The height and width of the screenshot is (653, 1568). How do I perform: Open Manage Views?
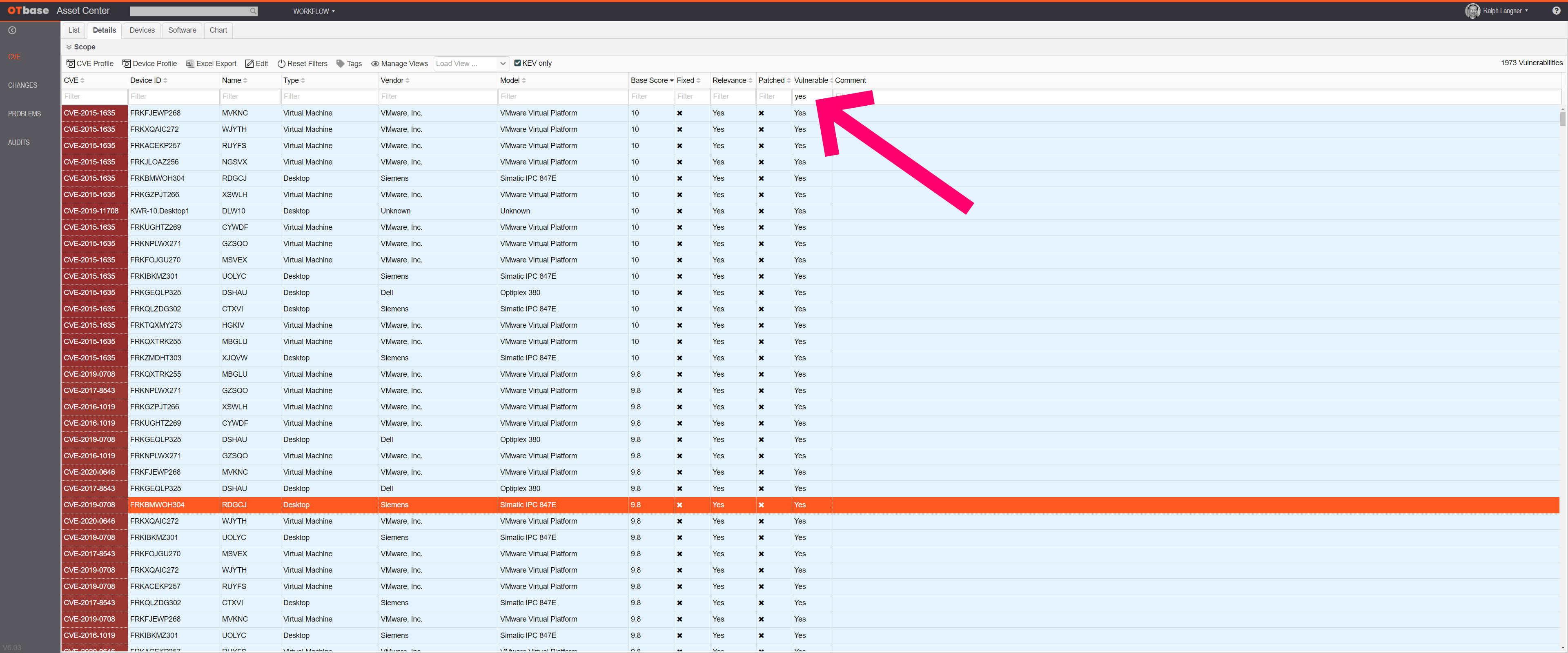tap(400, 64)
